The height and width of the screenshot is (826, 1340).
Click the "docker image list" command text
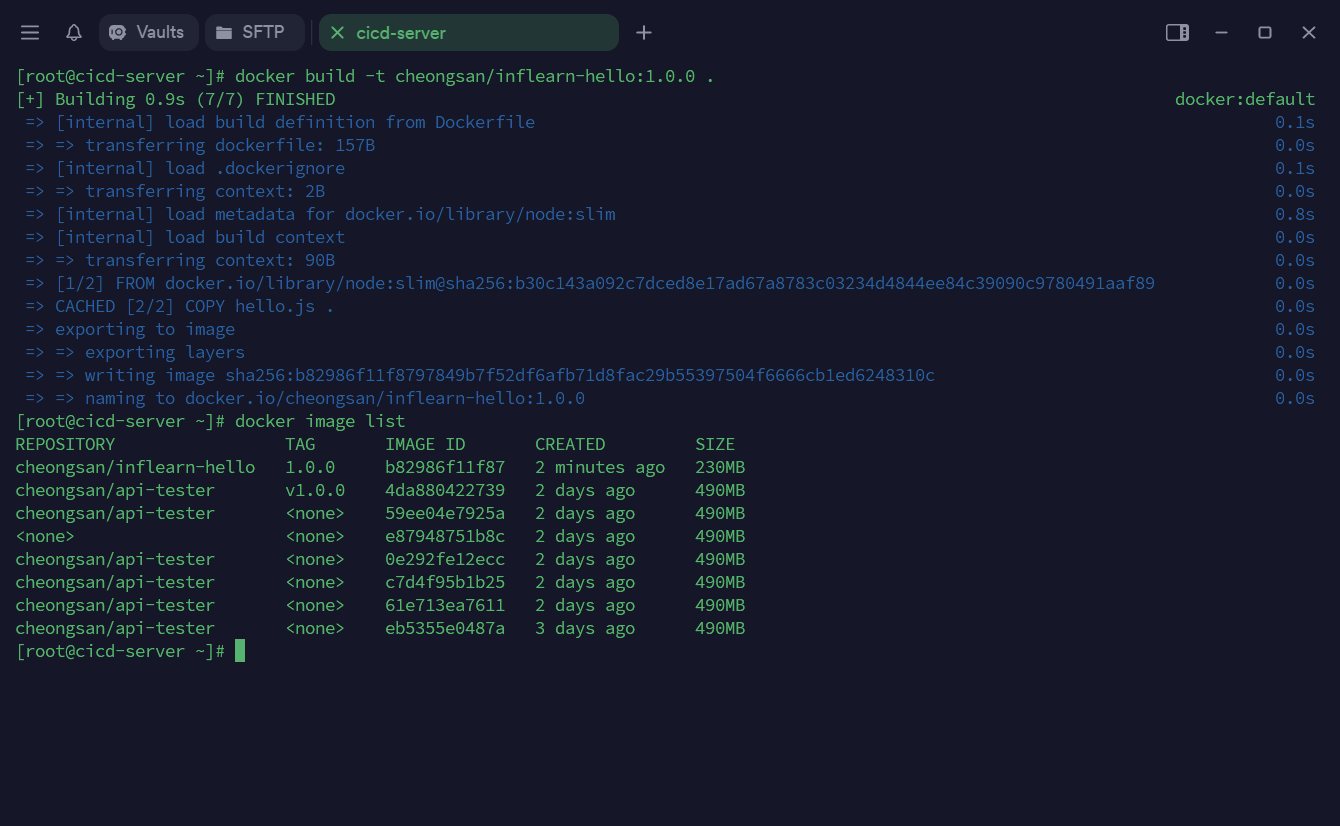tap(320, 421)
